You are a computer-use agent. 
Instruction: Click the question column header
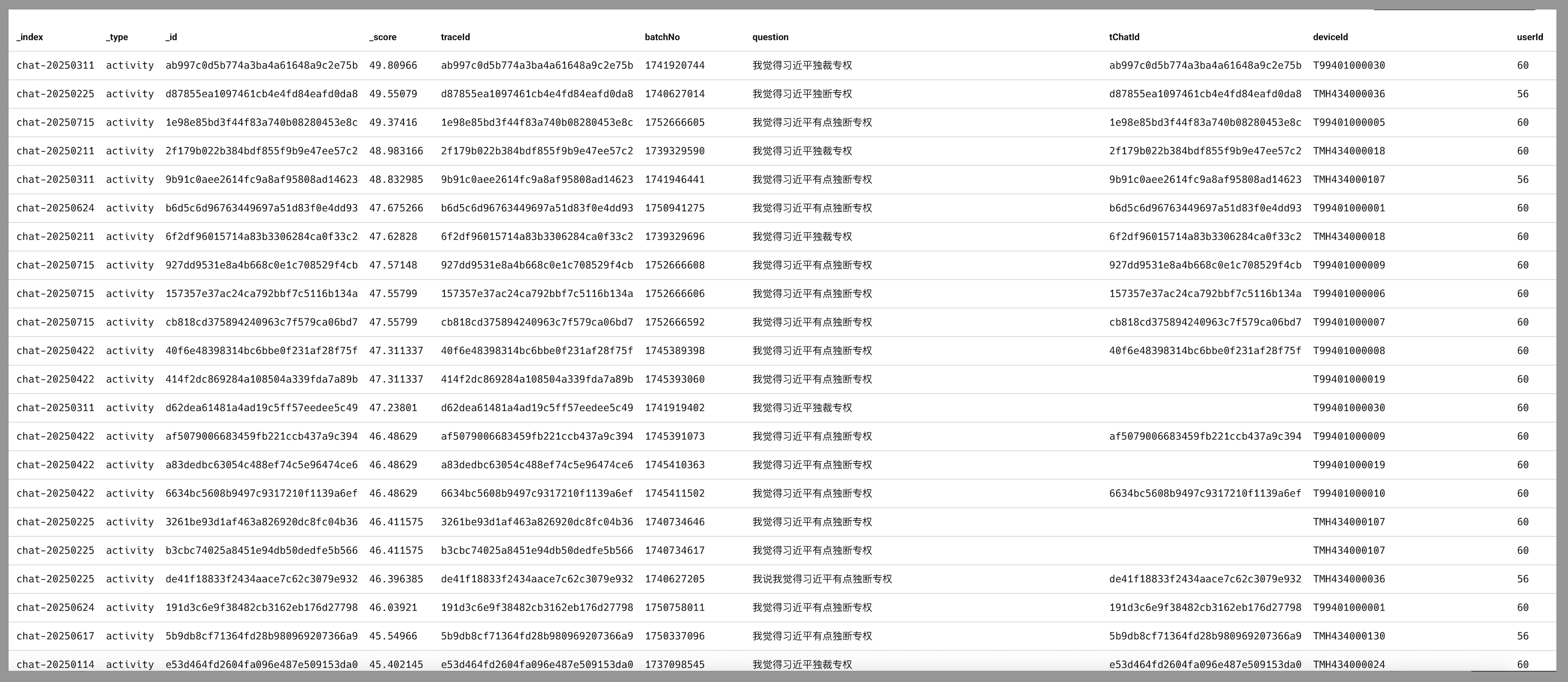(x=770, y=37)
